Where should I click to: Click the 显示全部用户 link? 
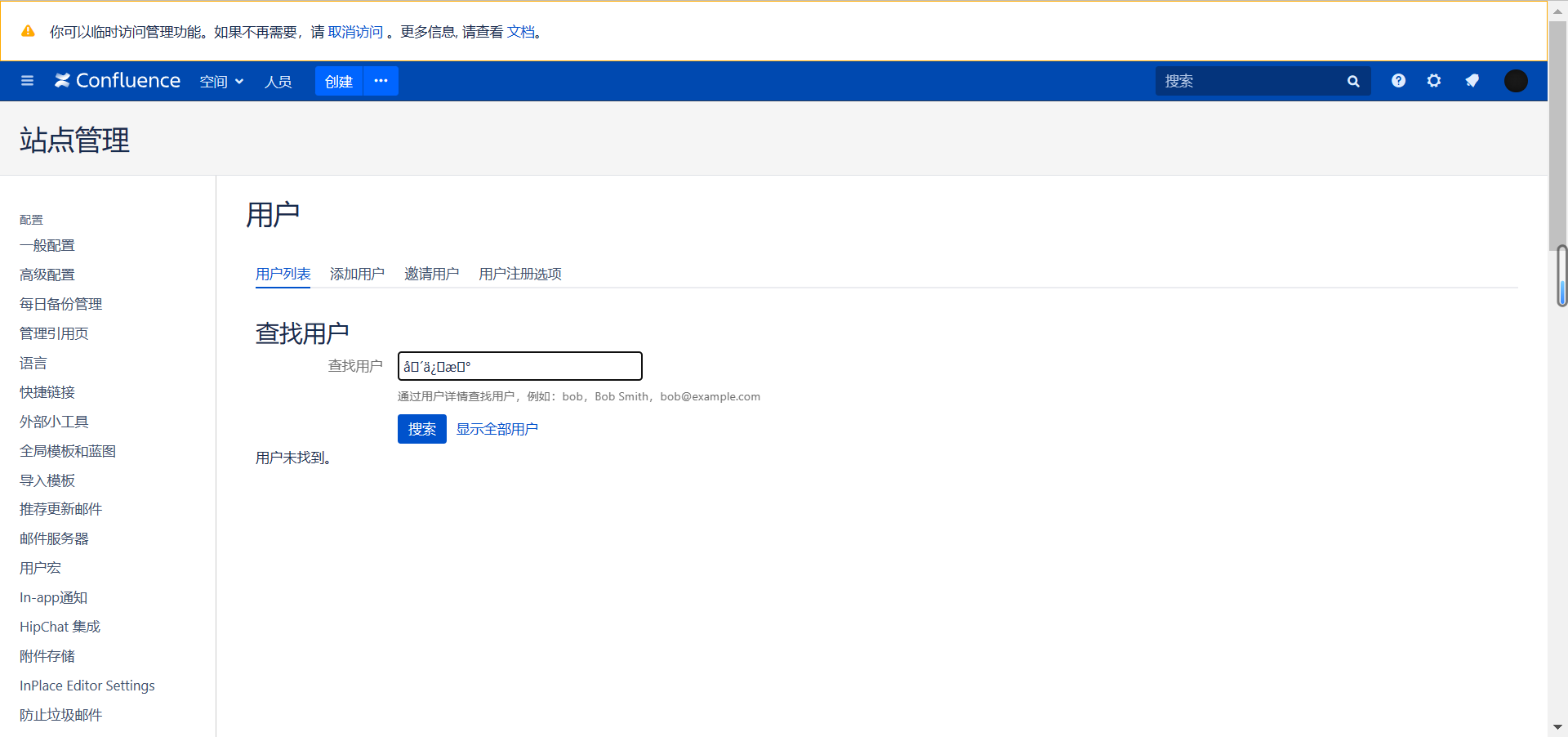(x=497, y=428)
